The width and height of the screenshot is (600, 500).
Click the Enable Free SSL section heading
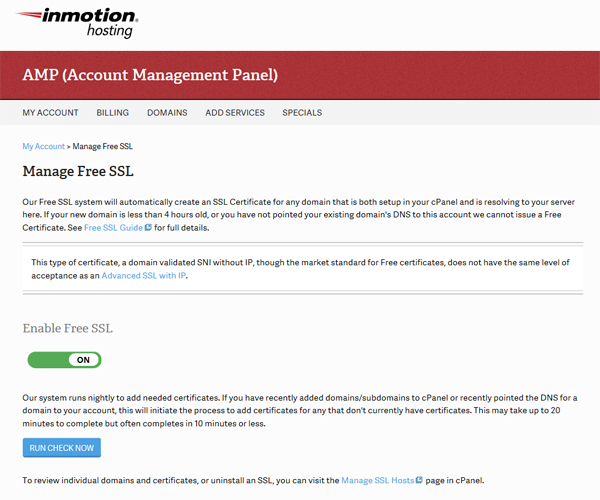click(68, 328)
